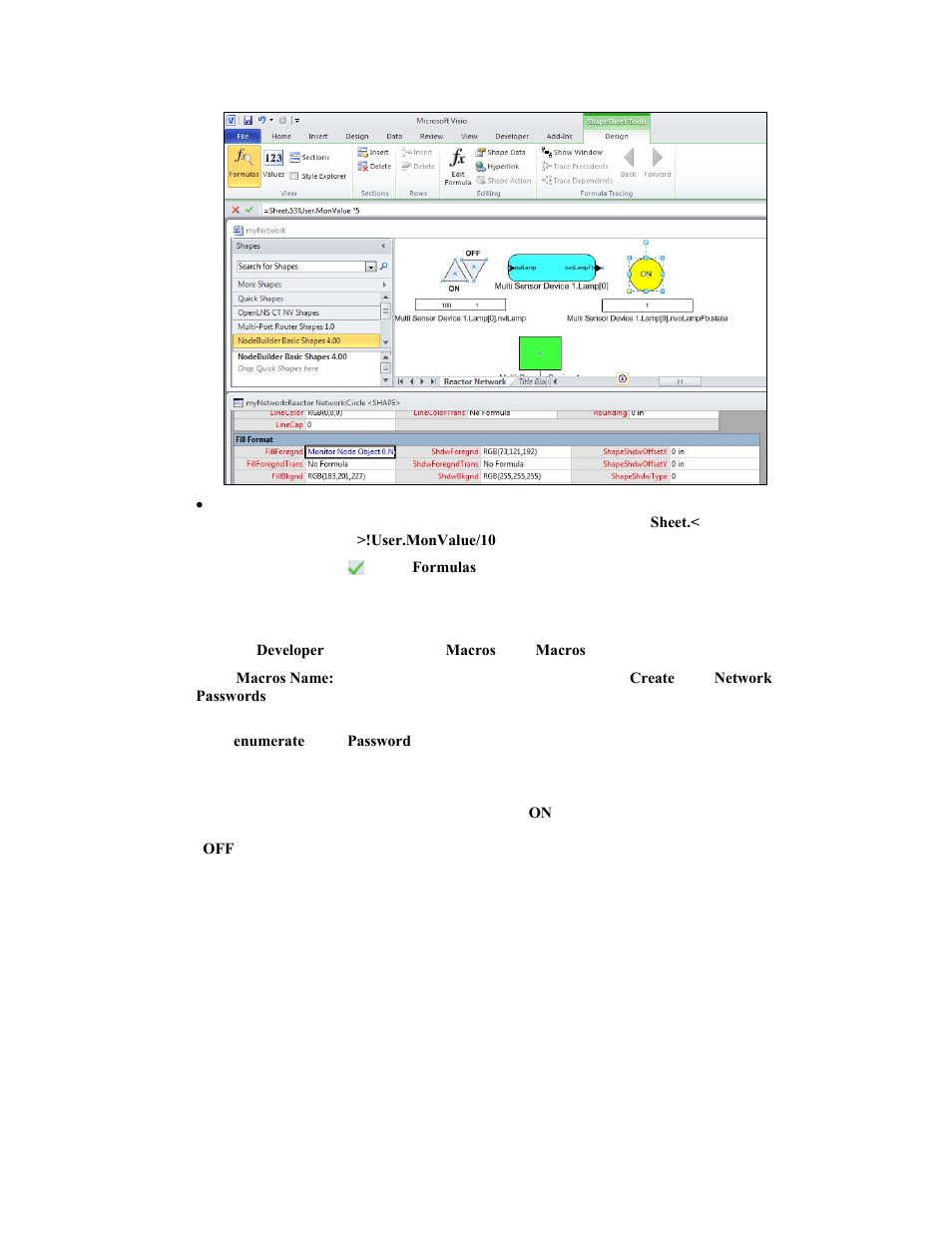
Task: Click the Search for Shapes field
Action: pos(300,267)
